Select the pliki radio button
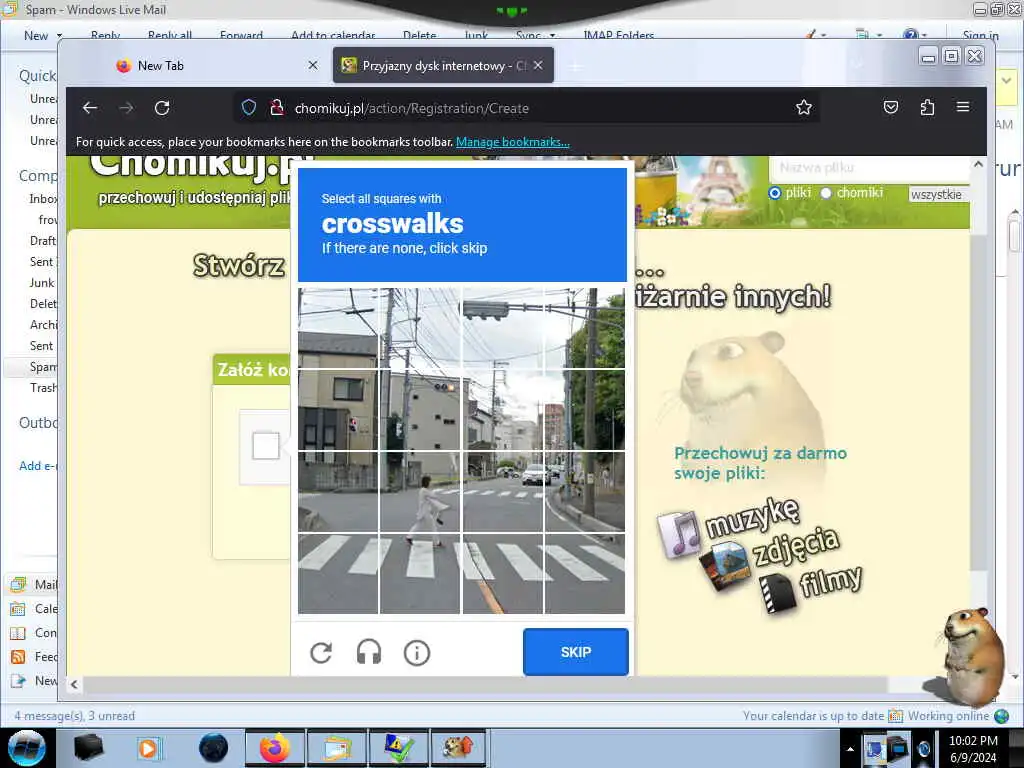The height and width of the screenshot is (768, 1024). pos(775,193)
